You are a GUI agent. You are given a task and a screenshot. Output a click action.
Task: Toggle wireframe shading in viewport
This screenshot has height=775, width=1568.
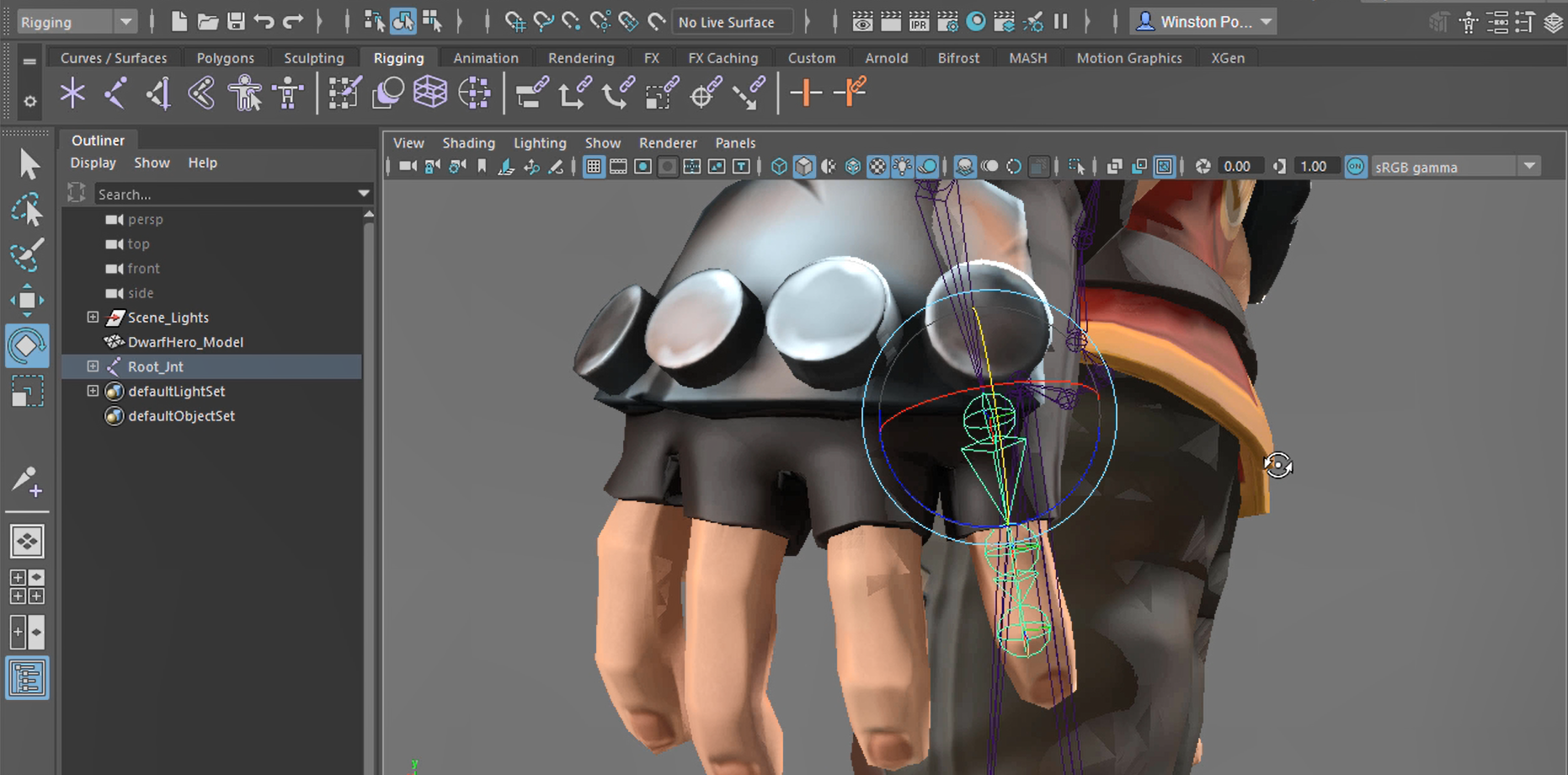[779, 167]
